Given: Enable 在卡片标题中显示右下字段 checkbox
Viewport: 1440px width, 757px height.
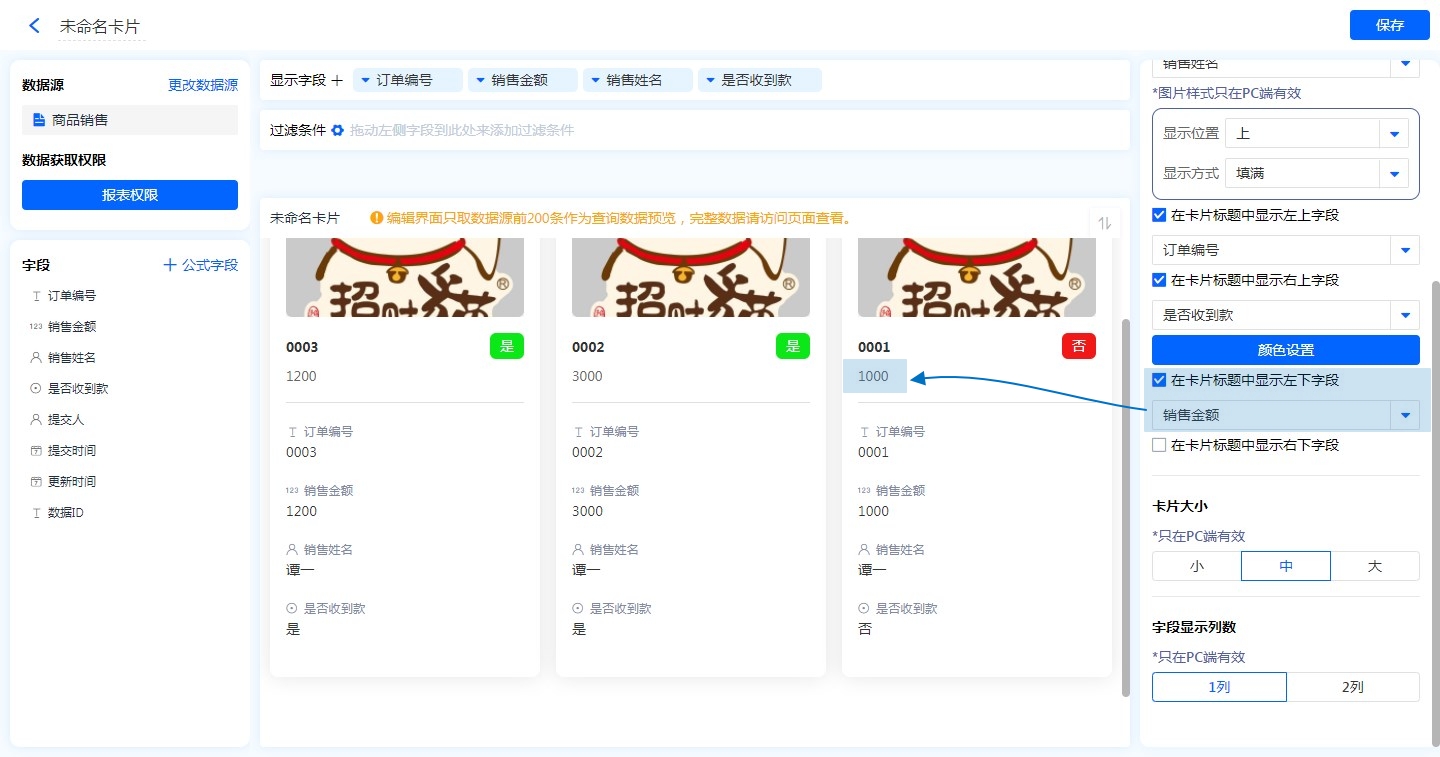Looking at the screenshot, I should click(x=1159, y=445).
